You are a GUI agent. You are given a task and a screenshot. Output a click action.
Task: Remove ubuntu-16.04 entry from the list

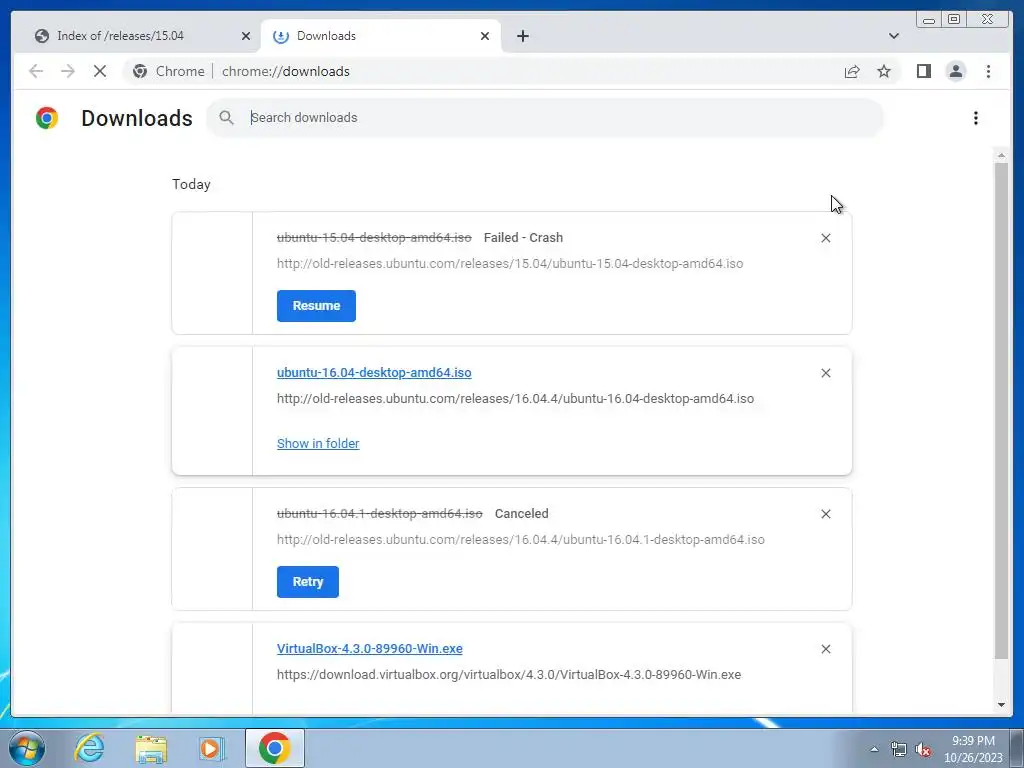pyautogui.click(x=825, y=373)
